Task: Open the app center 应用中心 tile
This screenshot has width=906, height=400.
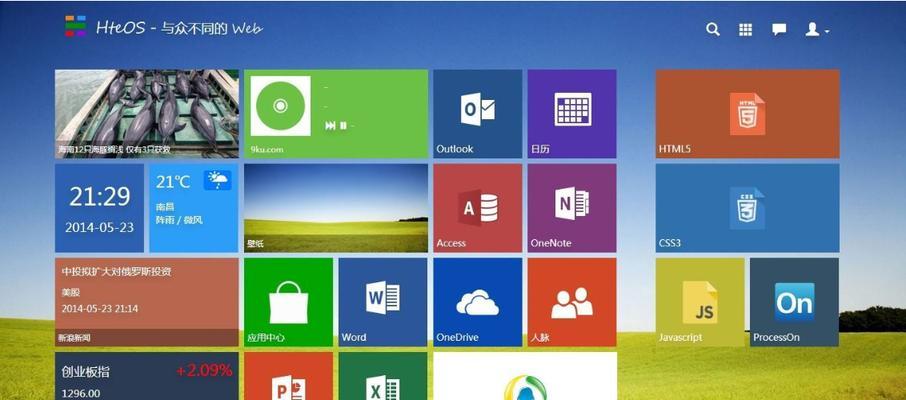Action: coord(288,302)
